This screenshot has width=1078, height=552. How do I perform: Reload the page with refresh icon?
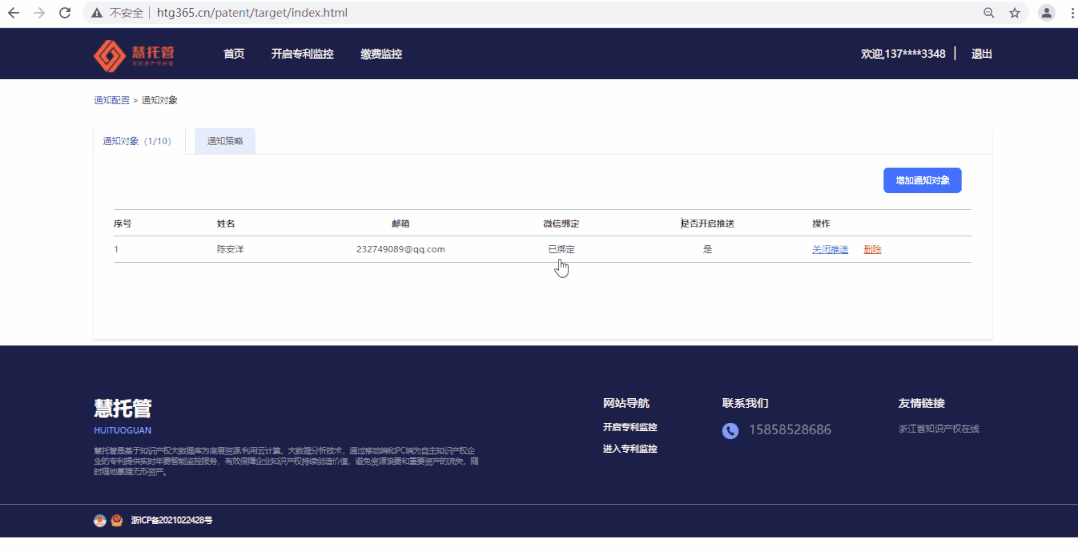(x=65, y=12)
